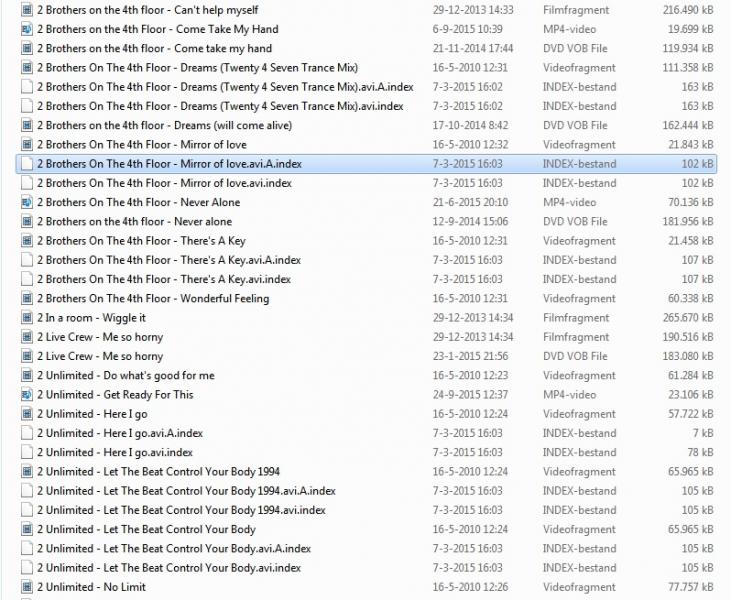The image size is (731, 600).
Task: Select file name '2 Unlimited - Here I go.avi.index'
Action: click(x=115, y=452)
